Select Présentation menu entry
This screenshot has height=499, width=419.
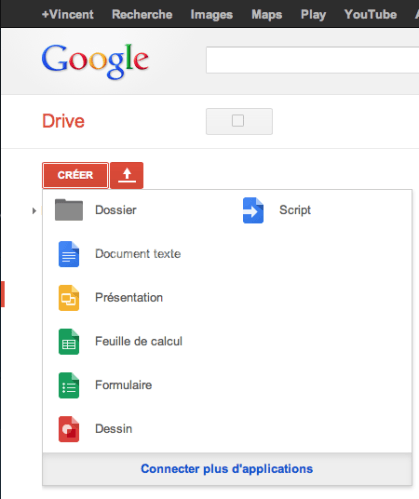tap(129, 297)
